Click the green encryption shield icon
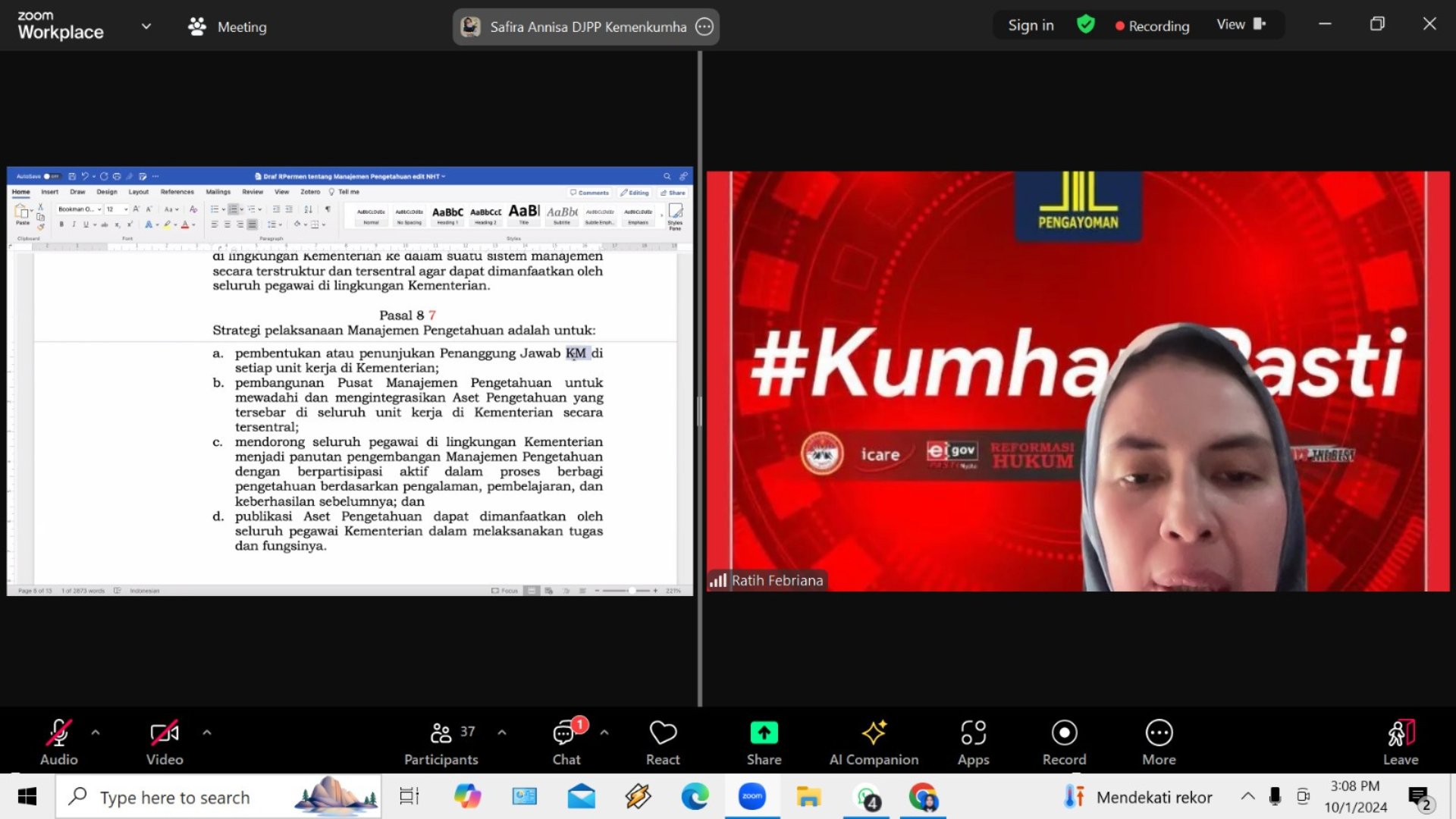This screenshot has width=1456, height=819. (x=1086, y=25)
